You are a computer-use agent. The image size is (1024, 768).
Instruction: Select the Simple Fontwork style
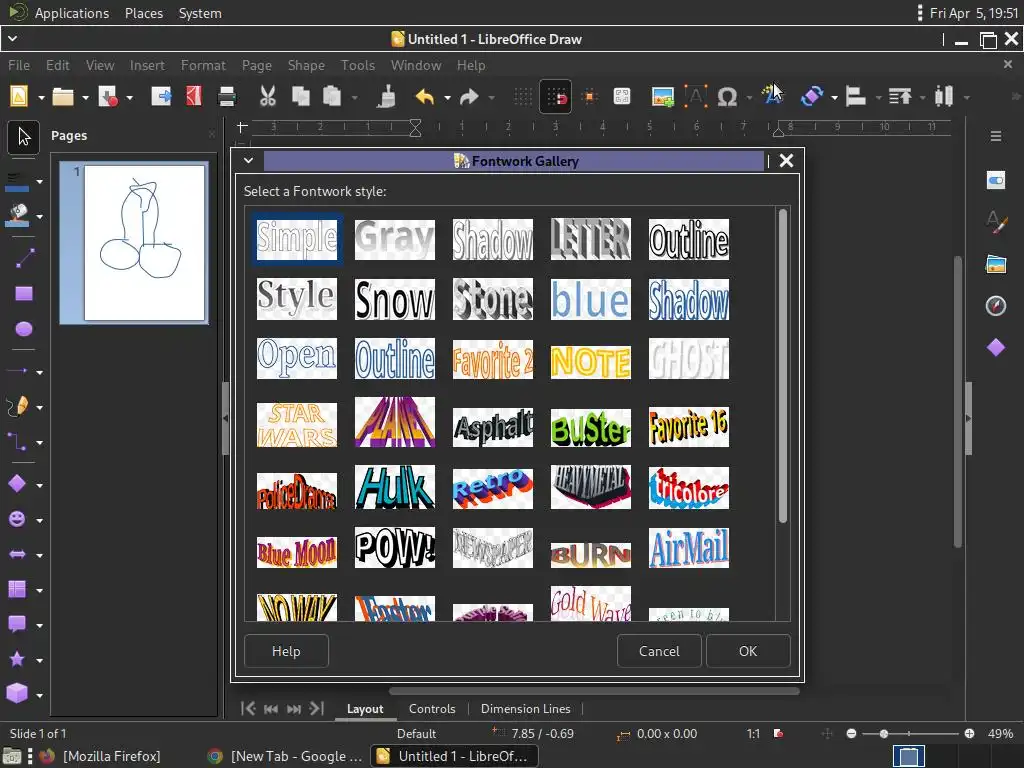point(296,239)
